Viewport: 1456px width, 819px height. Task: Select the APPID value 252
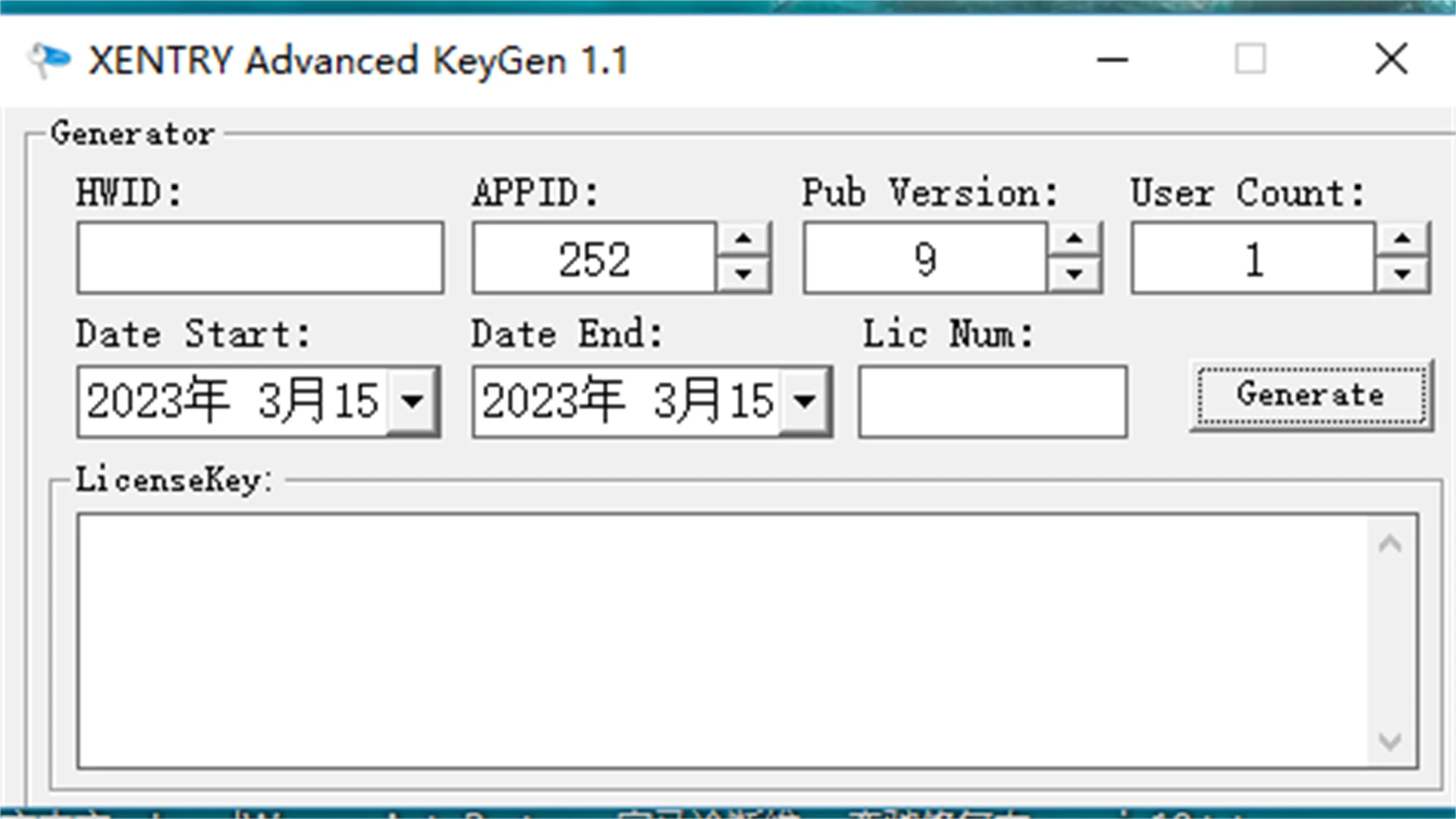click(x=594, y=258)
